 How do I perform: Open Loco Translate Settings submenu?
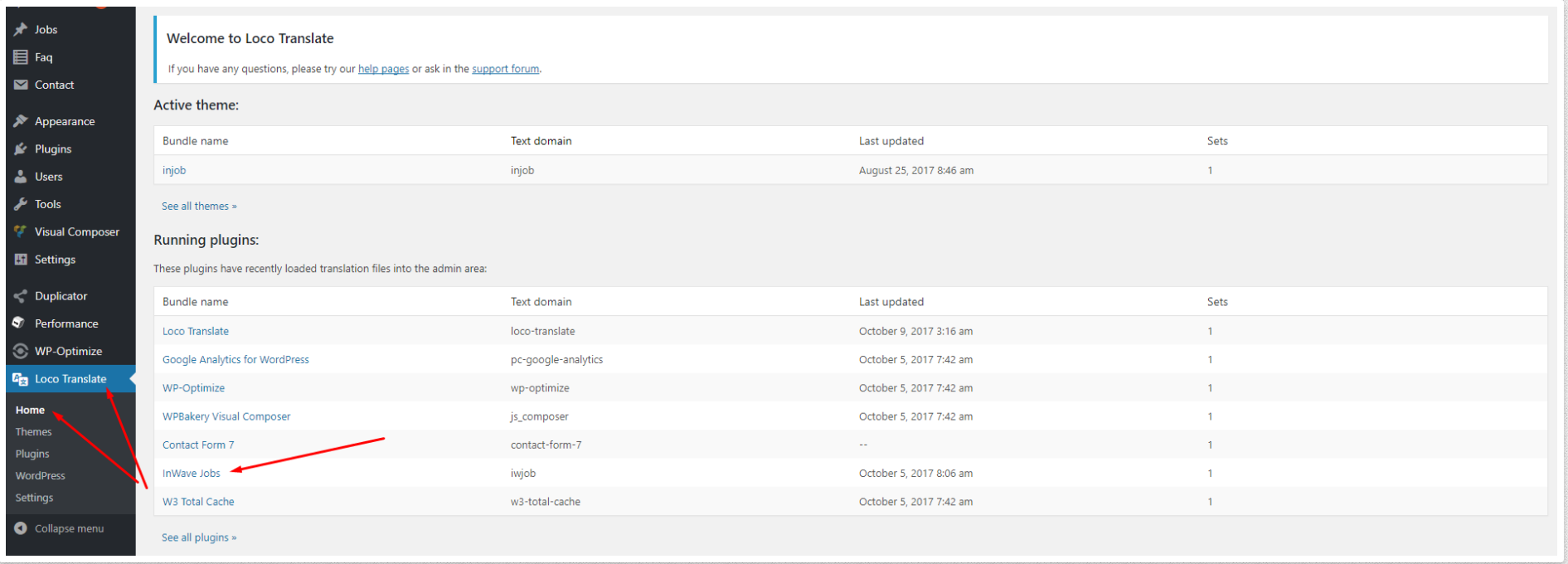point(34,498)
